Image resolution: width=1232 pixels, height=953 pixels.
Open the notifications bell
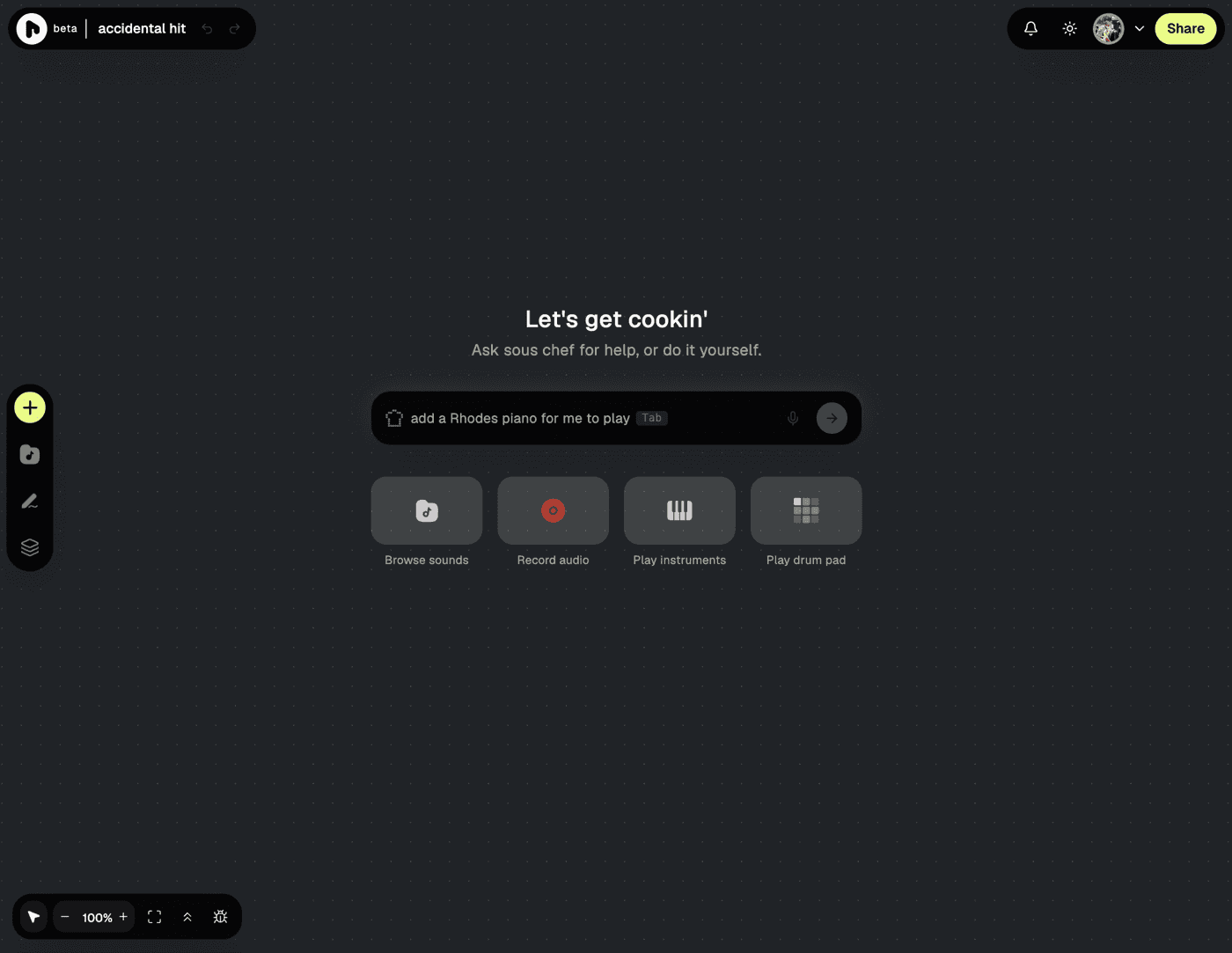click(1031, 29)
